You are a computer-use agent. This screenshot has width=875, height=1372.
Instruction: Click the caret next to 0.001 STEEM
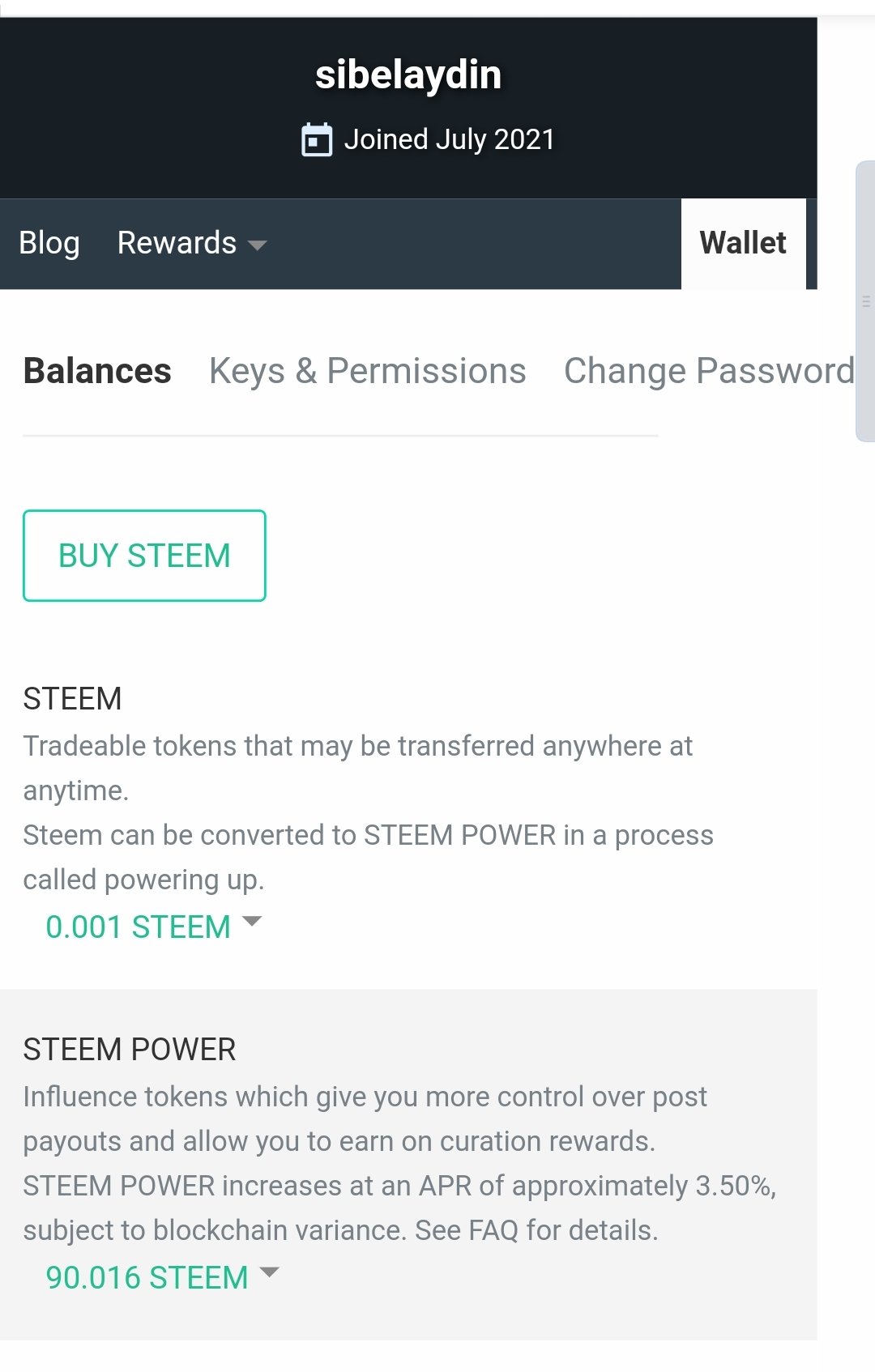(252, 922)
